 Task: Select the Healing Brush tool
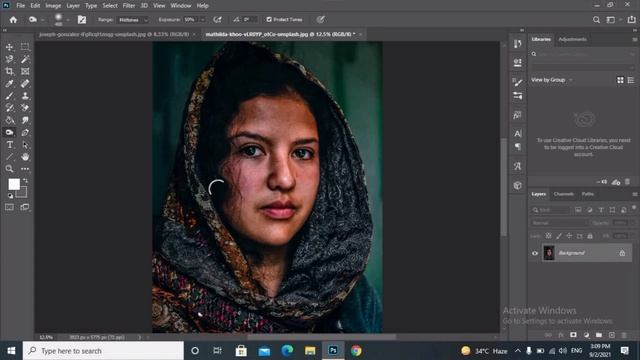coord(25,84)
